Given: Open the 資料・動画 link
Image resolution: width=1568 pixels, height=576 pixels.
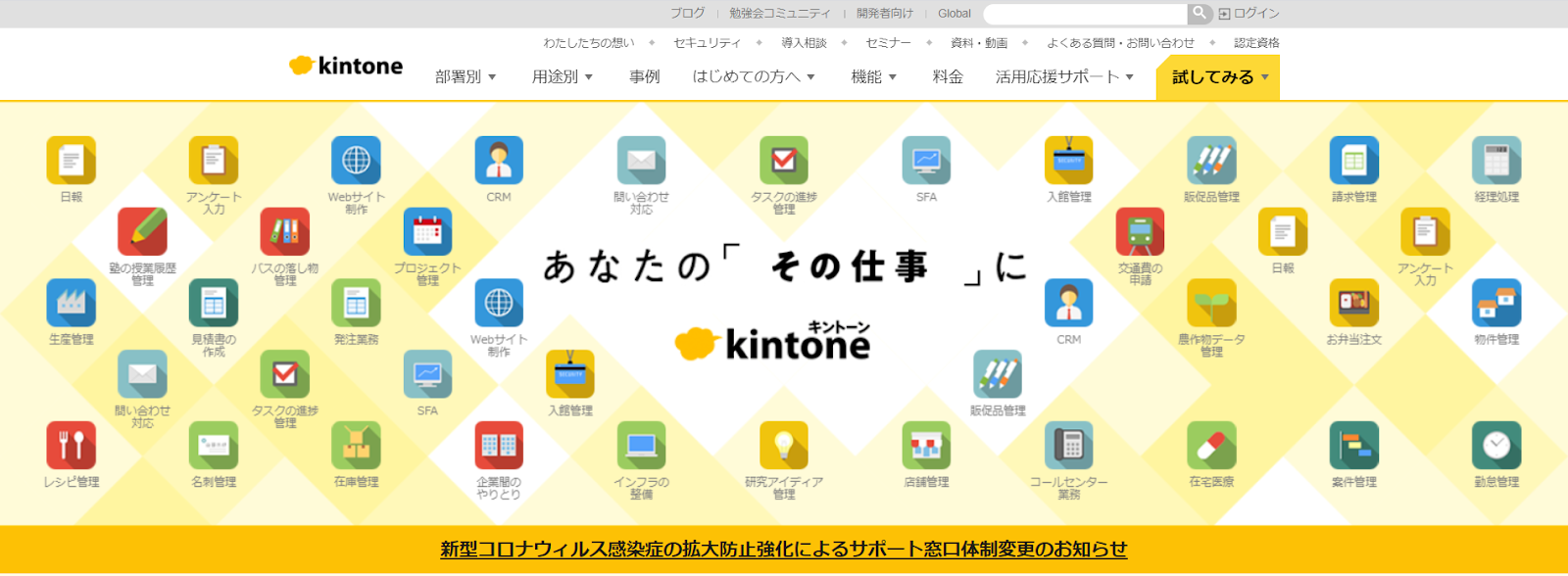Looking at the screenshot, I should (979, 43).
